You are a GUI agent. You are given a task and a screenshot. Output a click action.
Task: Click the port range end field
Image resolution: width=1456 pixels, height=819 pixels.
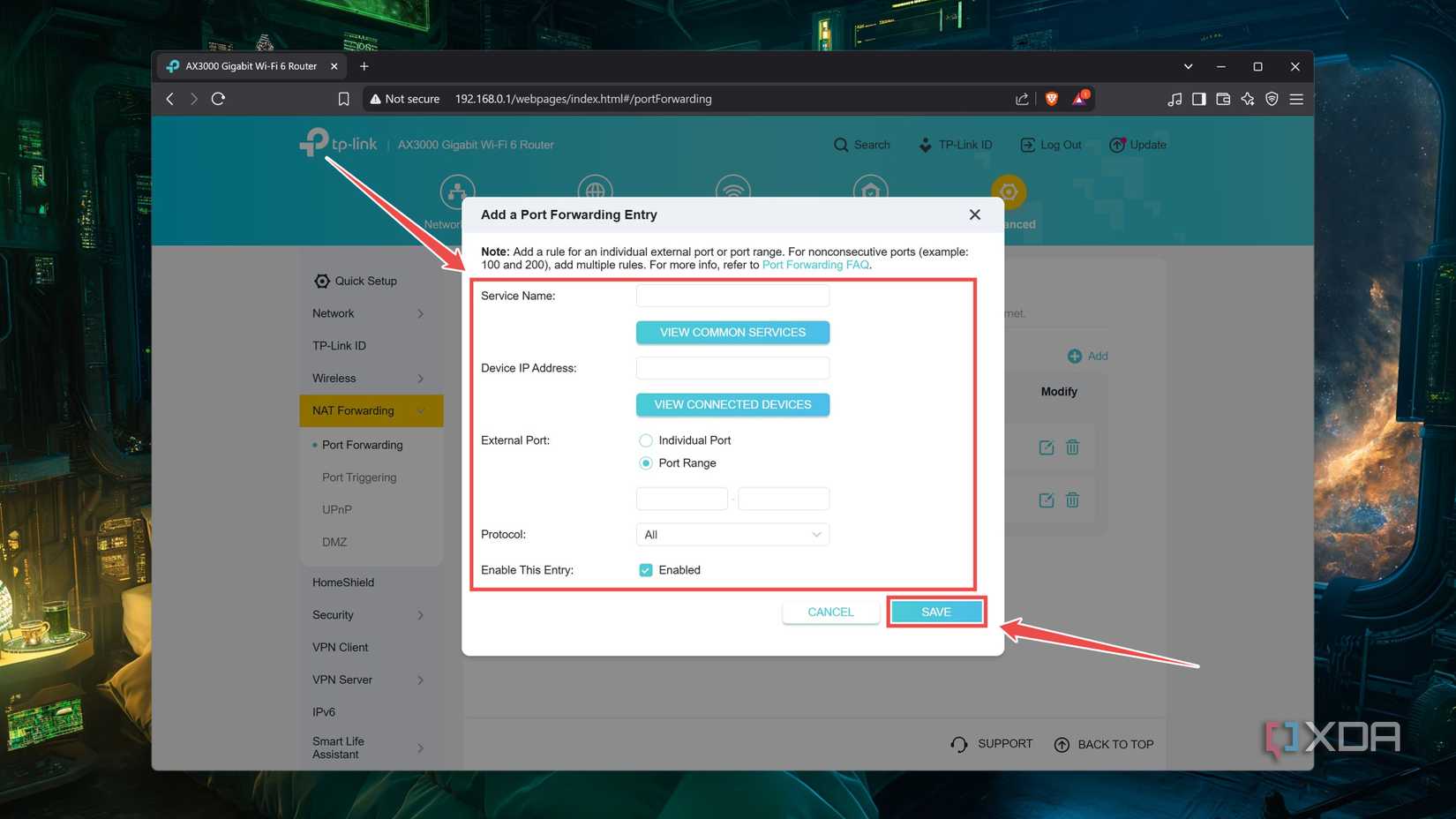click(784, 499)
